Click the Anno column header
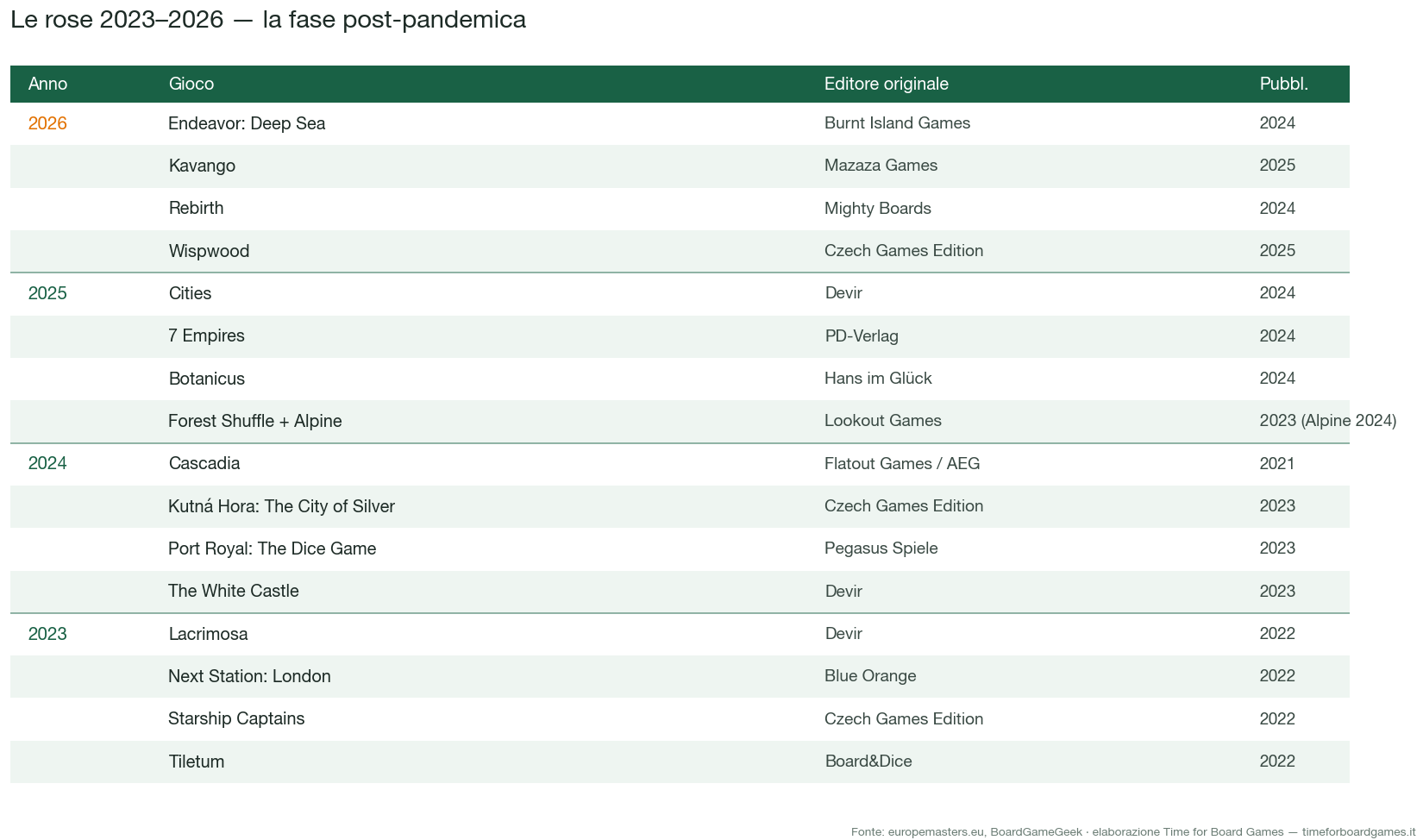Image resolution: width=1423 pixels, height=840 pixels. point(47,84)
